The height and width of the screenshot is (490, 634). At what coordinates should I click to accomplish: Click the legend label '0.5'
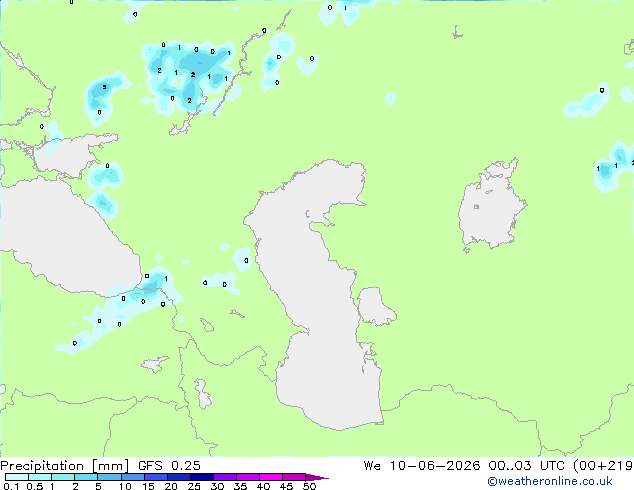coord(34,486)
